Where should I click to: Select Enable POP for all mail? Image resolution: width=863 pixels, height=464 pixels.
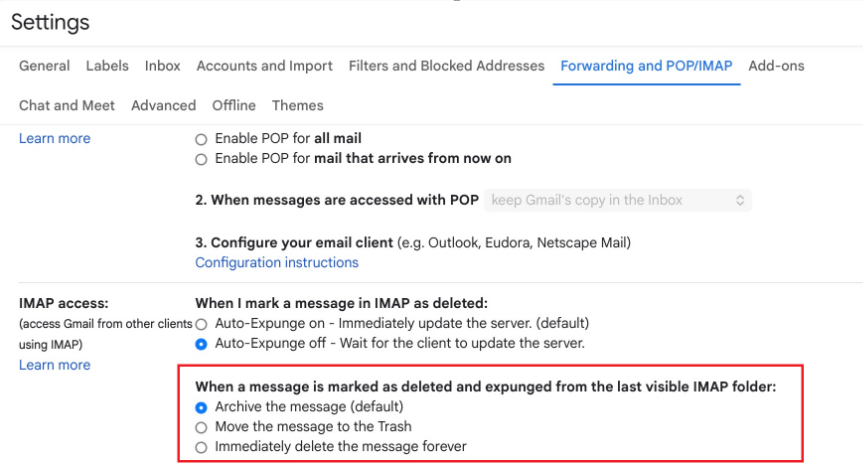(x=201, y=139)
